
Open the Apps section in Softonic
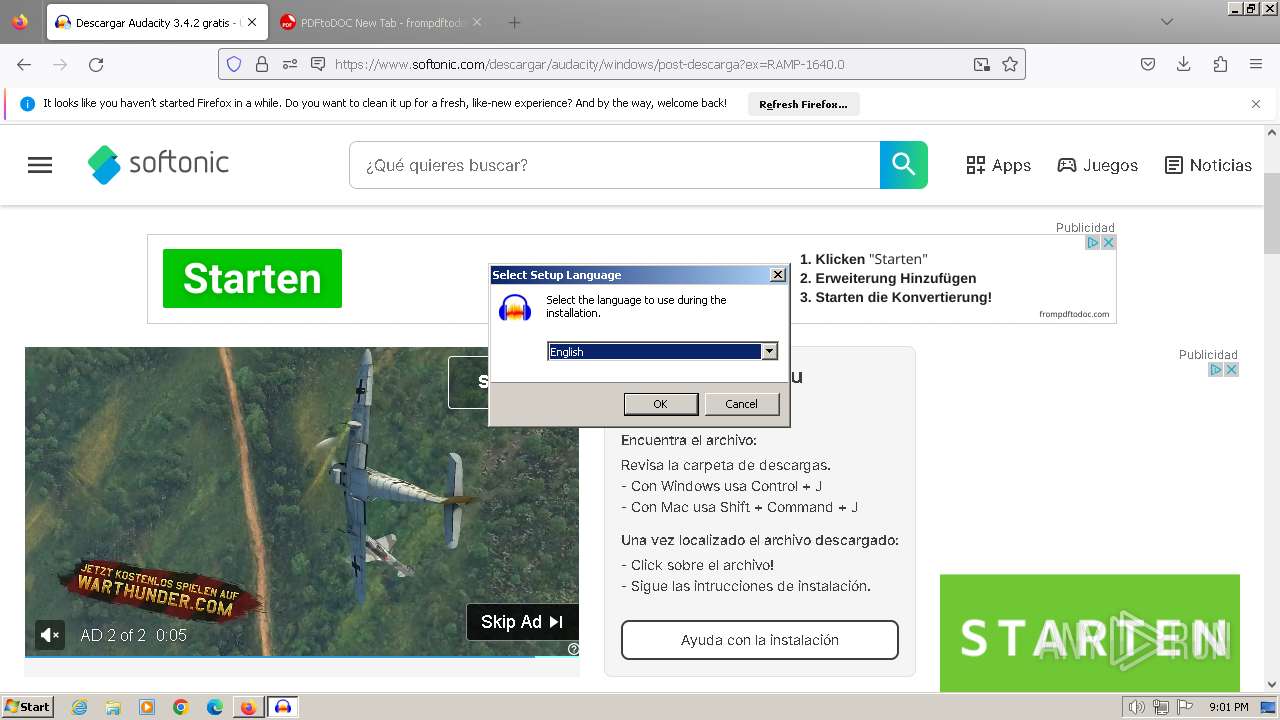tap(998, 165)
